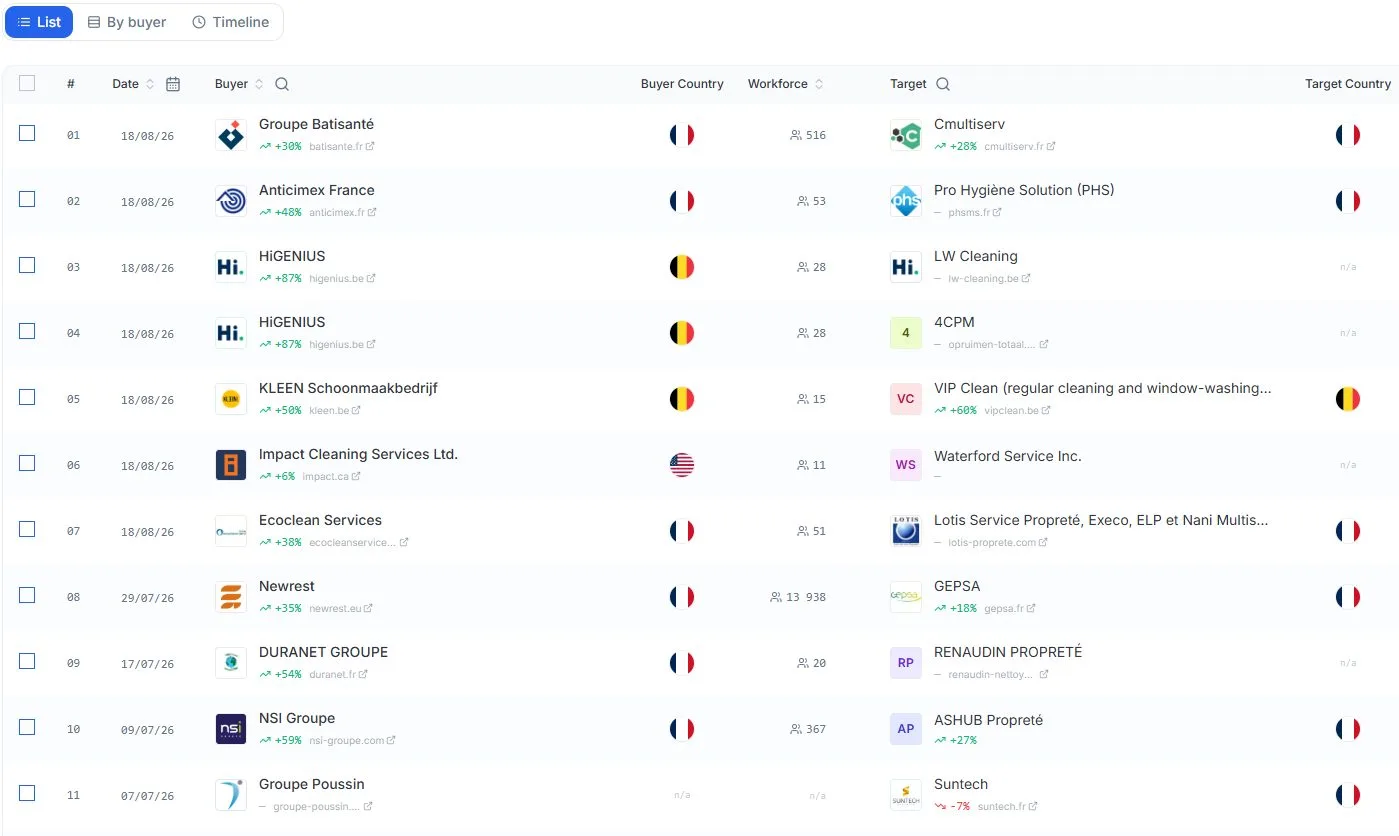Click the Anticimex France logo icon
The width and height of the screenshot is (1399, 836).
point(231,201)
